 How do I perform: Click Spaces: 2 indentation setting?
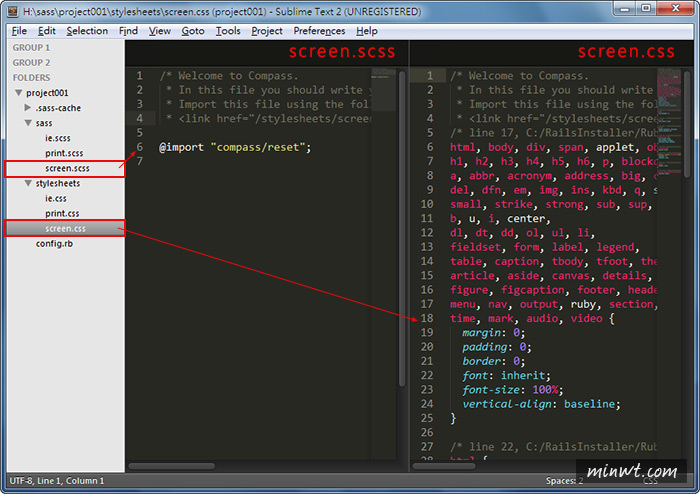click(x=564, y=481)
